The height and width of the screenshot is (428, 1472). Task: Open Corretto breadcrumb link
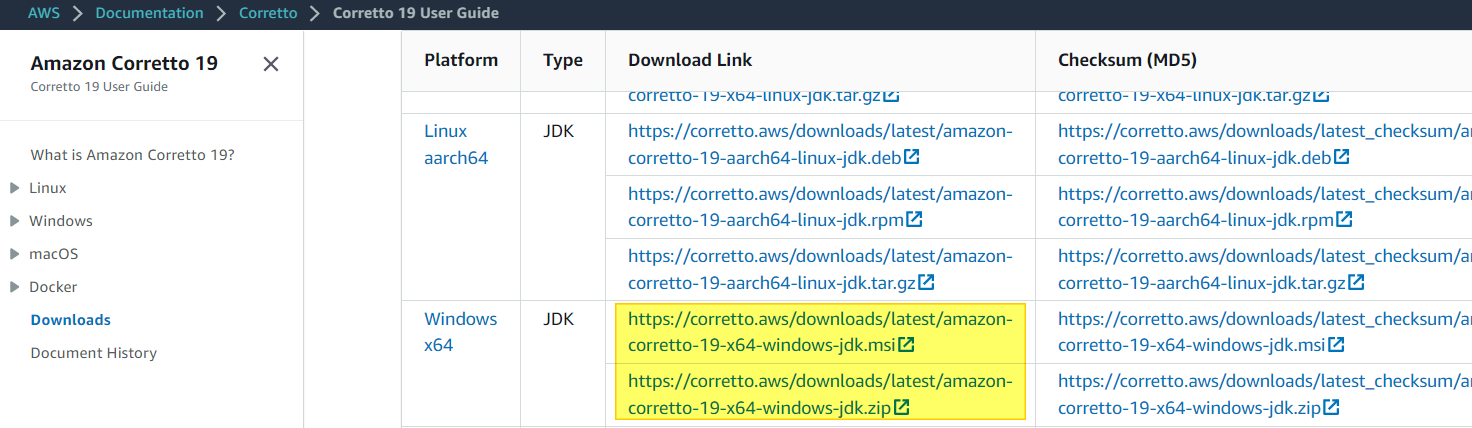tap(268, 13)
